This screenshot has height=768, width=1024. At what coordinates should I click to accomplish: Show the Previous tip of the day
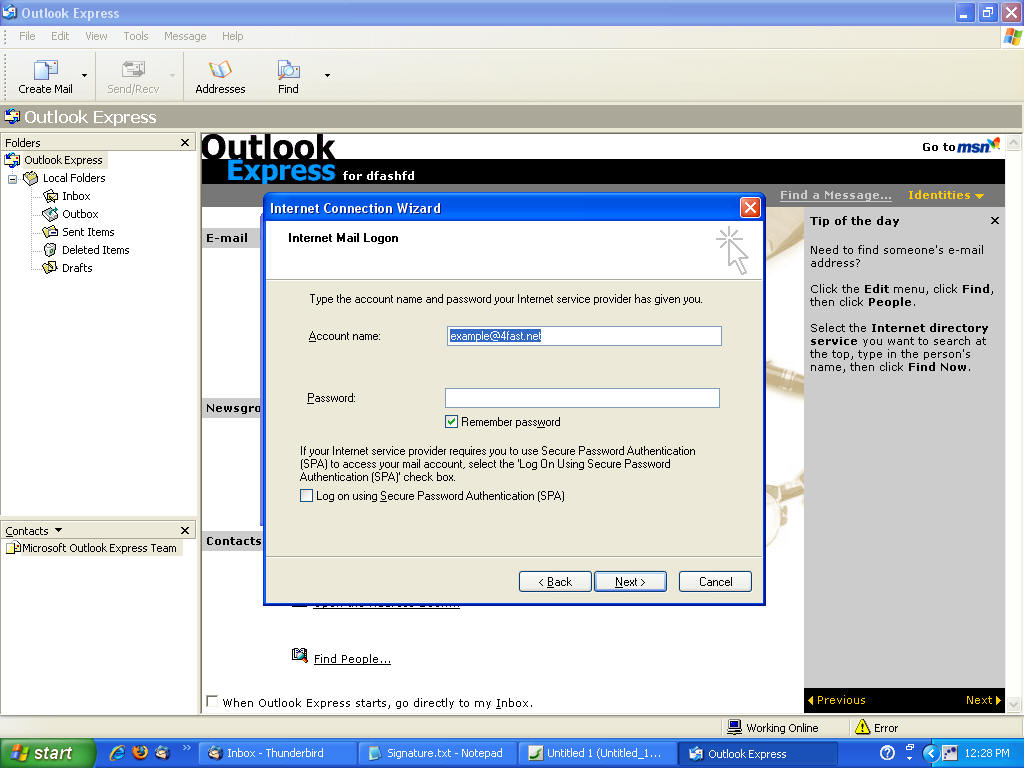pos(837,700)
